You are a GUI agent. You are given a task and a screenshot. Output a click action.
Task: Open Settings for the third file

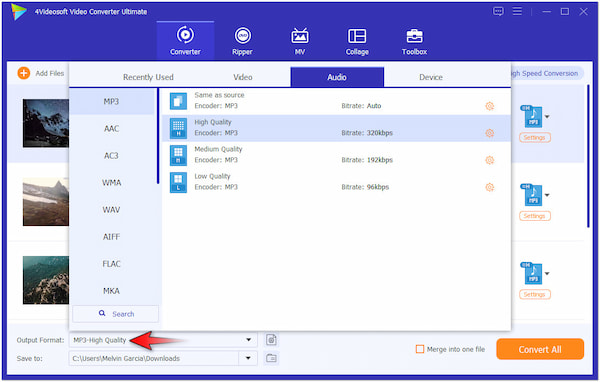coord(535,294)
